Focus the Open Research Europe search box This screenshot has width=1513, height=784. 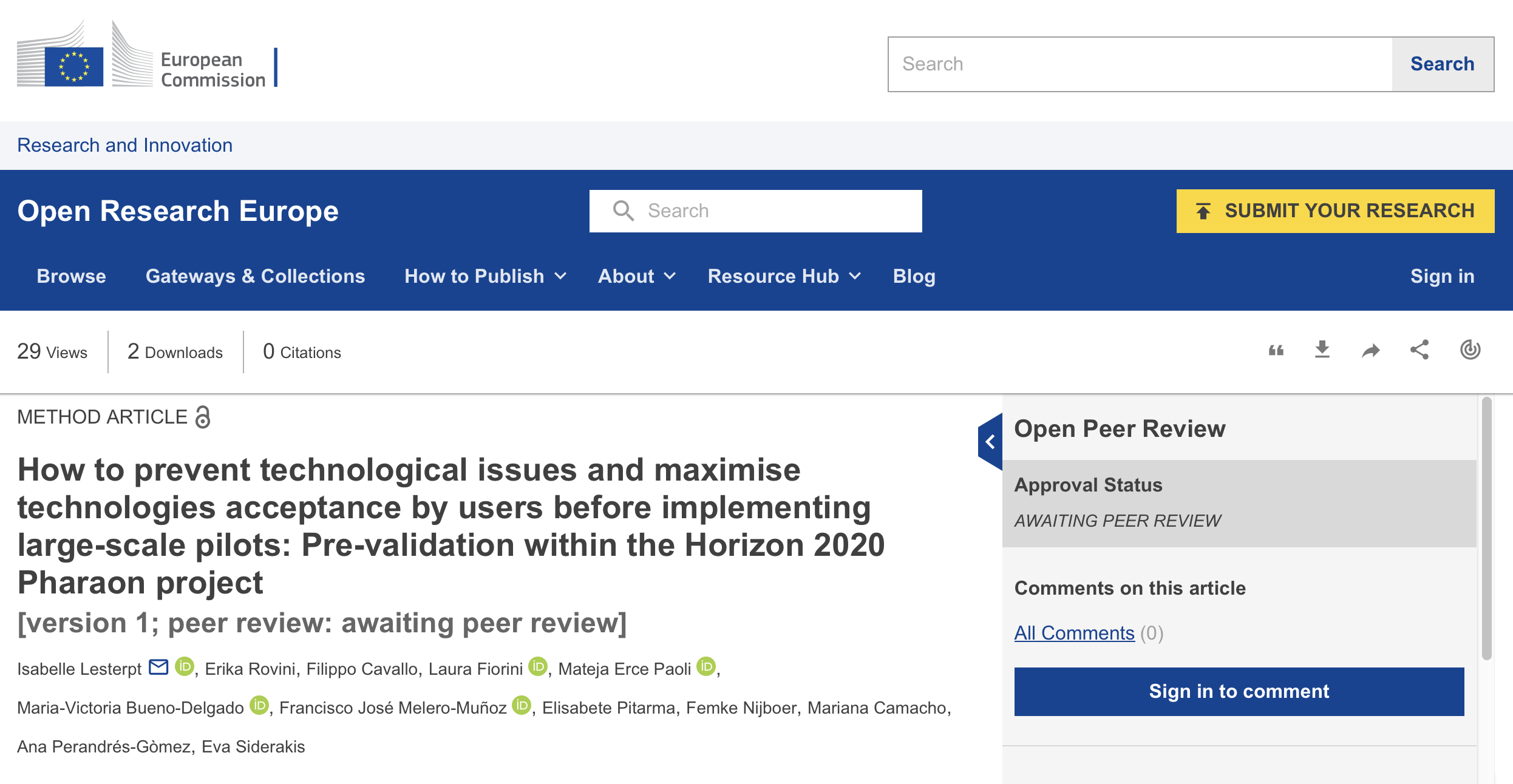pyautogui.click(x=756, y=211)
